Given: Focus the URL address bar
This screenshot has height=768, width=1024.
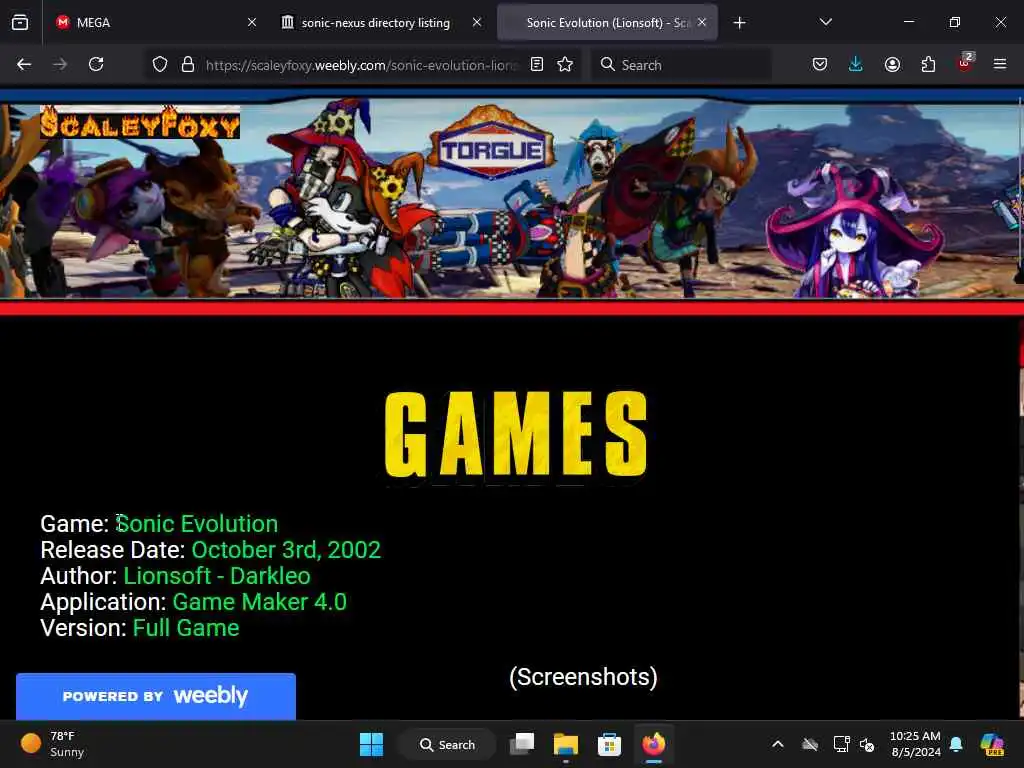Looking at the screenshot, I should coord(361,65).
